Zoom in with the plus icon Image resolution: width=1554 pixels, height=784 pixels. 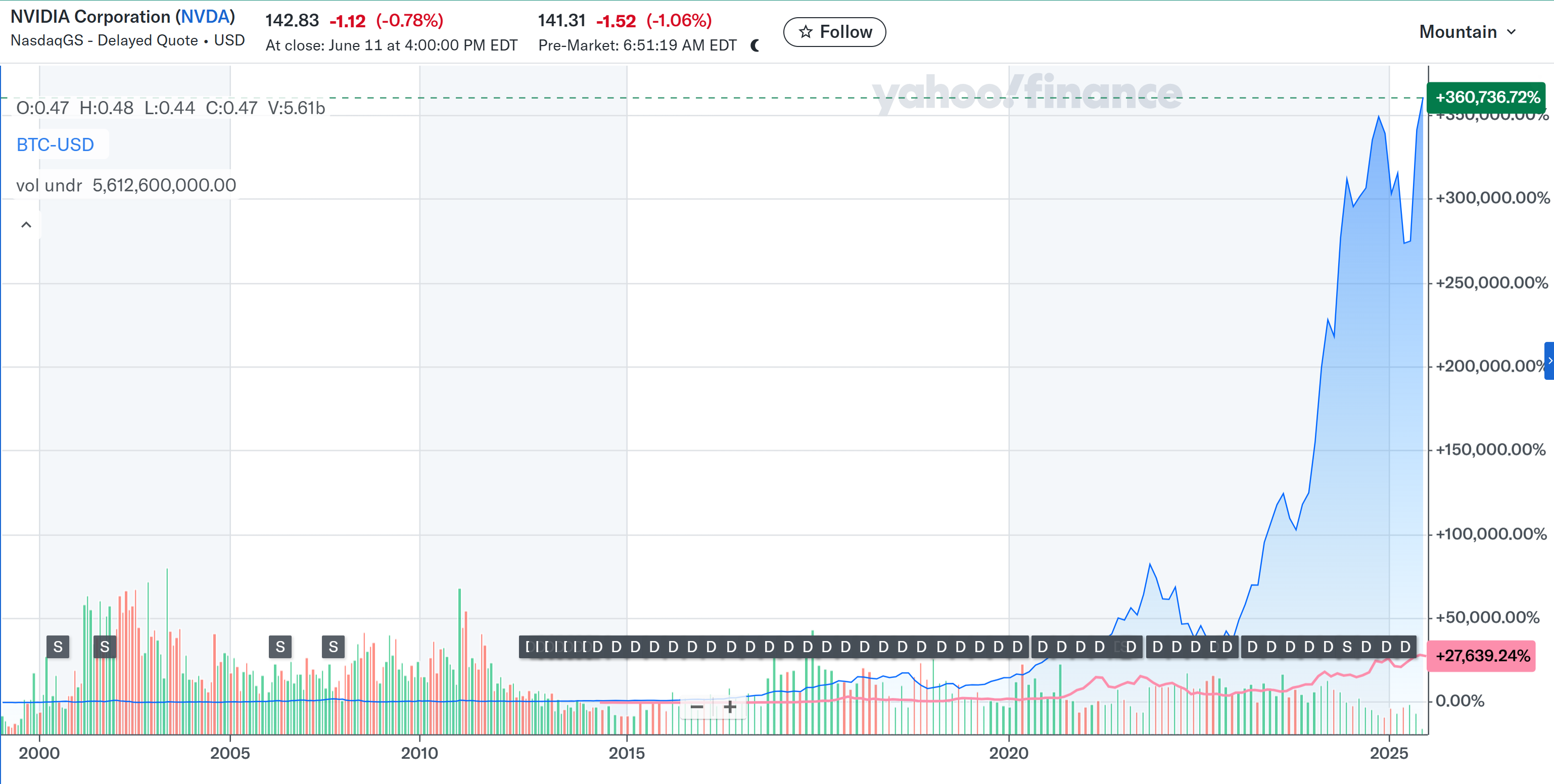pyautogui.click(x=730, y=707)
